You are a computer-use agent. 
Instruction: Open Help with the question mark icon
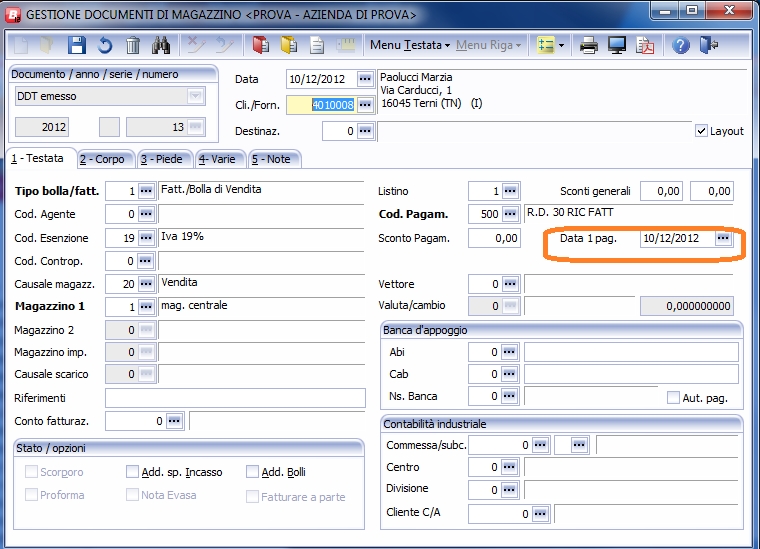(681, 45)
